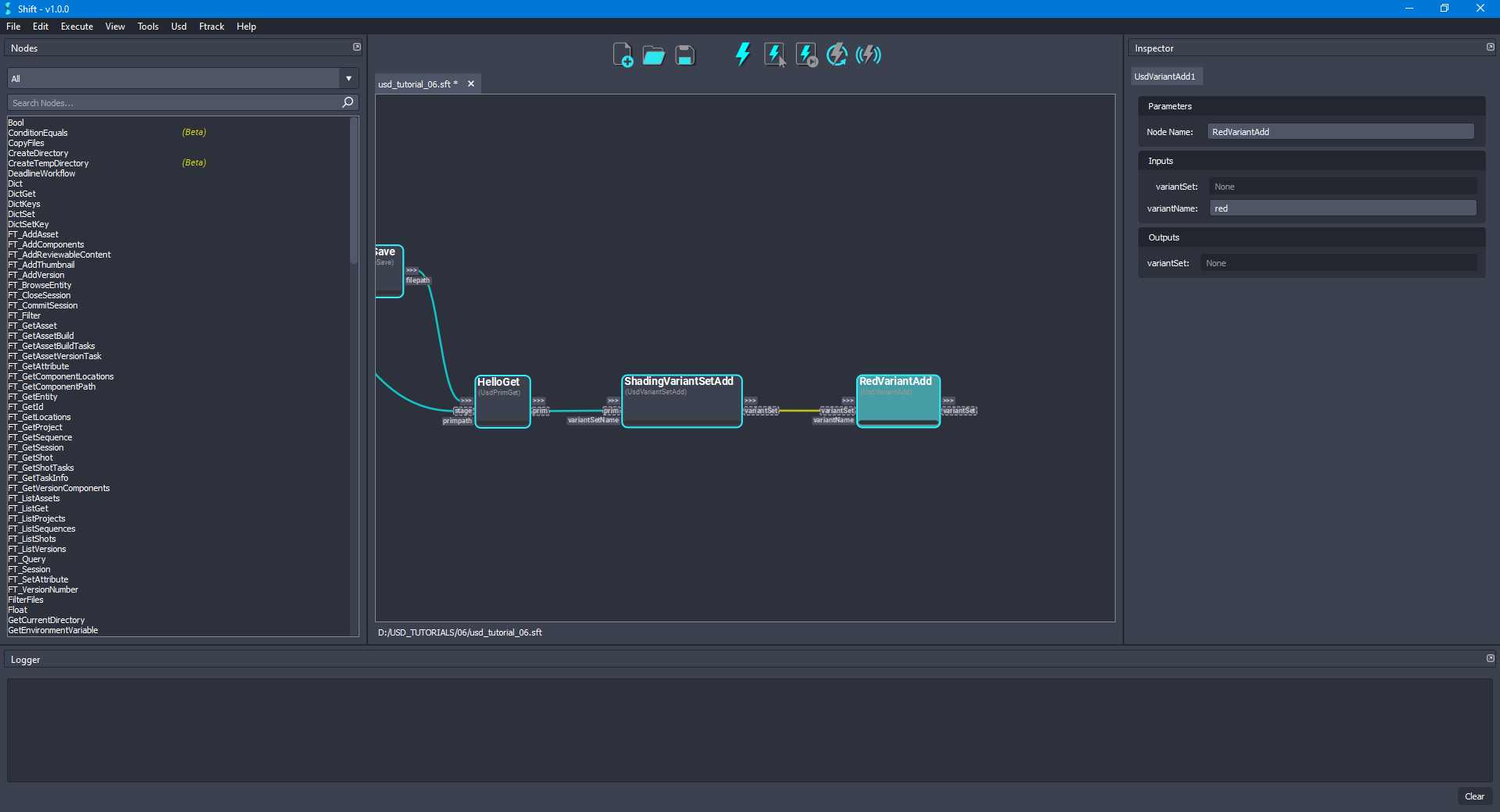Select the usd_tutorial_06.sft tab
Image resolution: width=1500 pixels, height=812 pixels.
(x=417, y=84)
